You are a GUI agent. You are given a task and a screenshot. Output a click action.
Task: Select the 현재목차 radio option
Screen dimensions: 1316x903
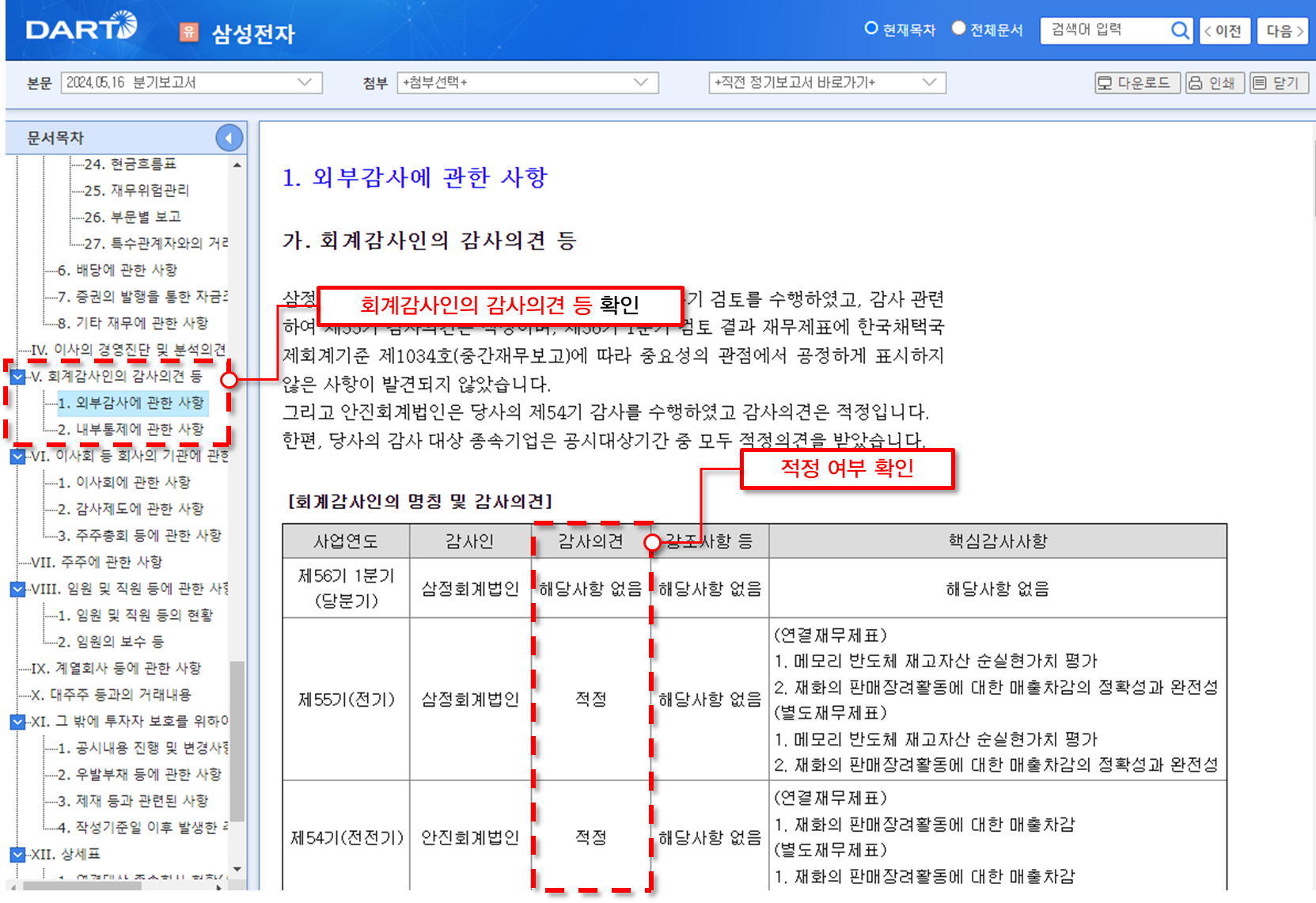pyautogui.click(x=871, y=28)
